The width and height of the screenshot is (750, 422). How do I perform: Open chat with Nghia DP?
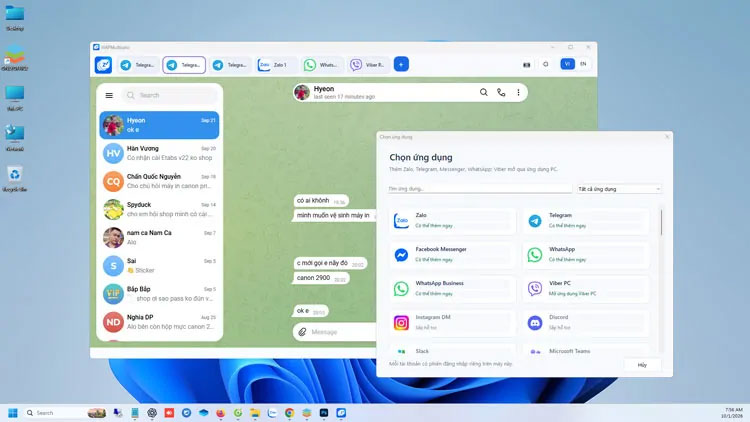159,322
